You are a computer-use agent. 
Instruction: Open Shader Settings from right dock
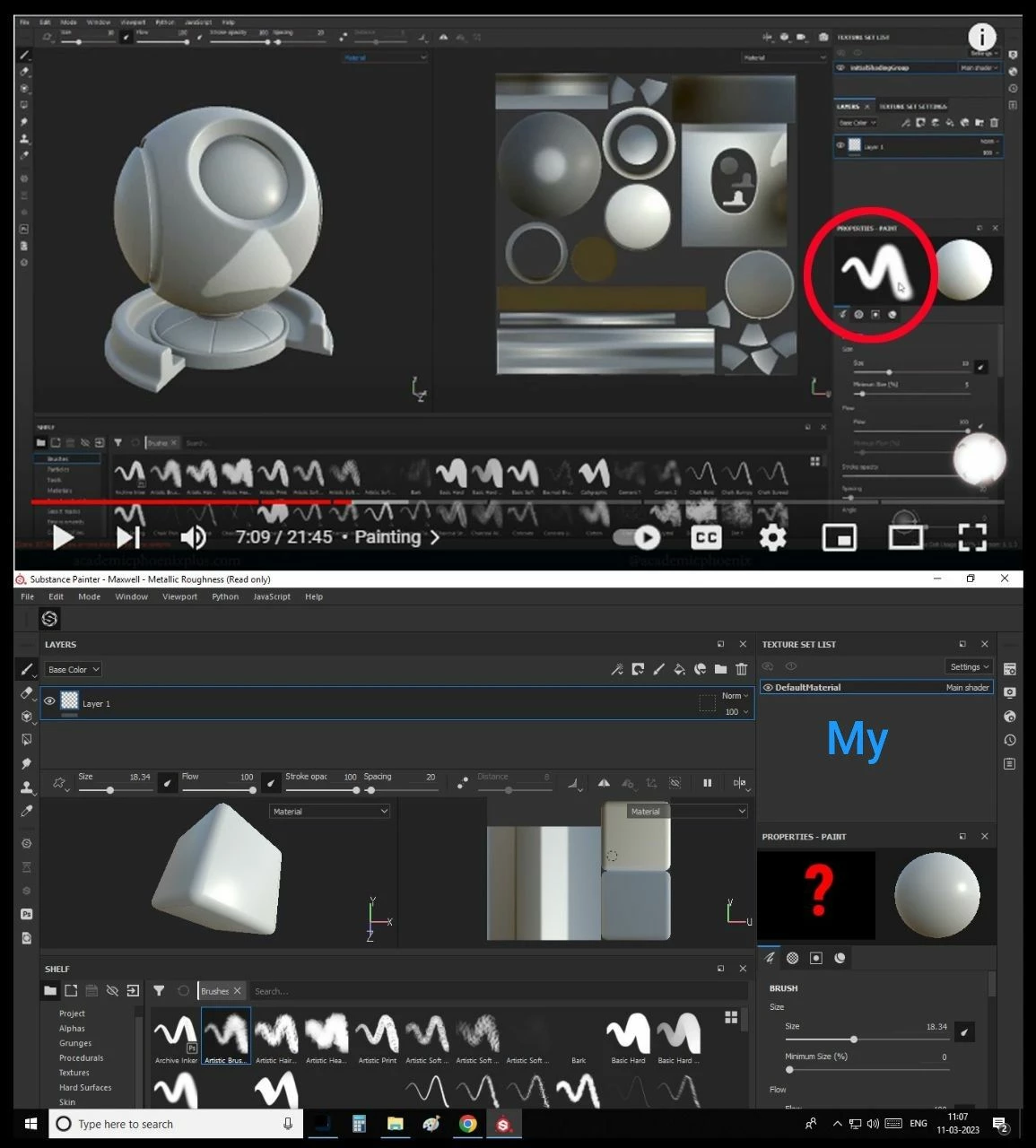coord(1010,717)
